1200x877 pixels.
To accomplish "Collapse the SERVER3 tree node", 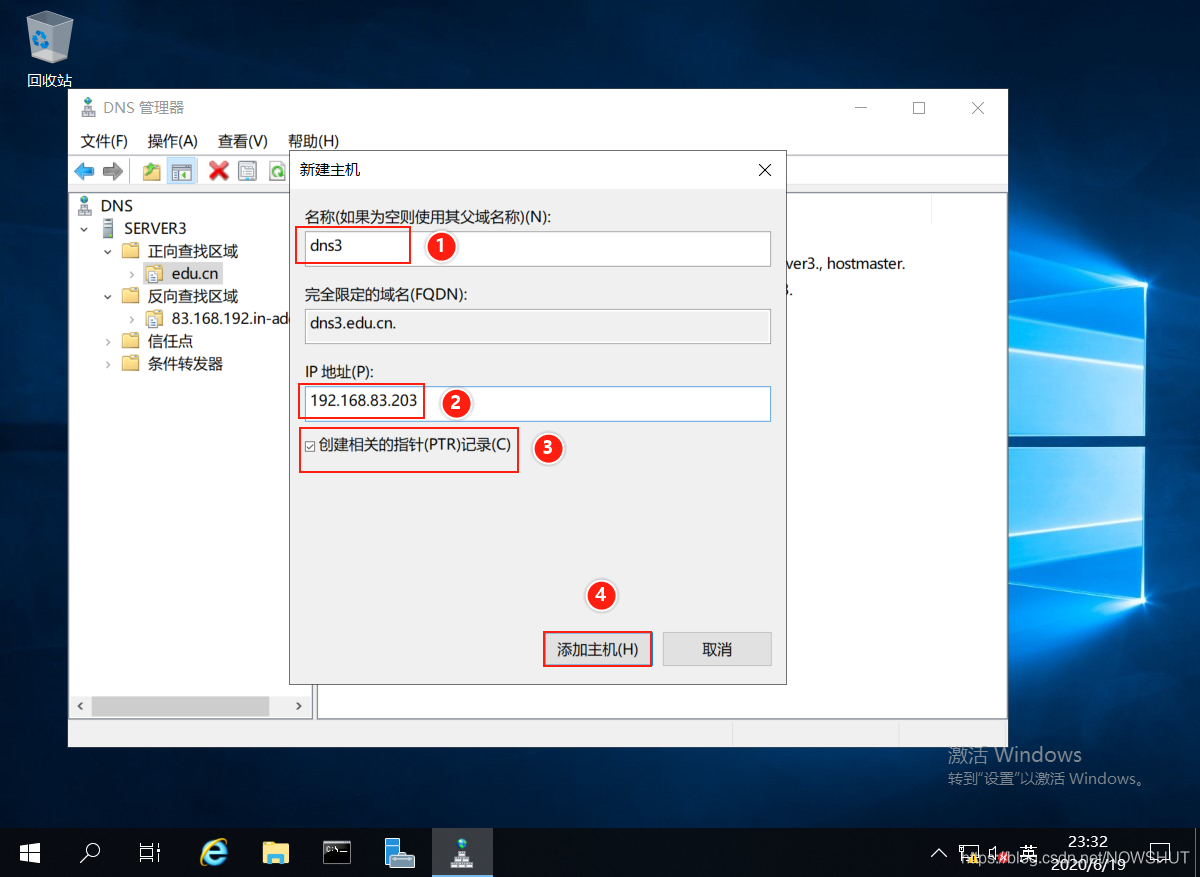I will tap(86, 228).
